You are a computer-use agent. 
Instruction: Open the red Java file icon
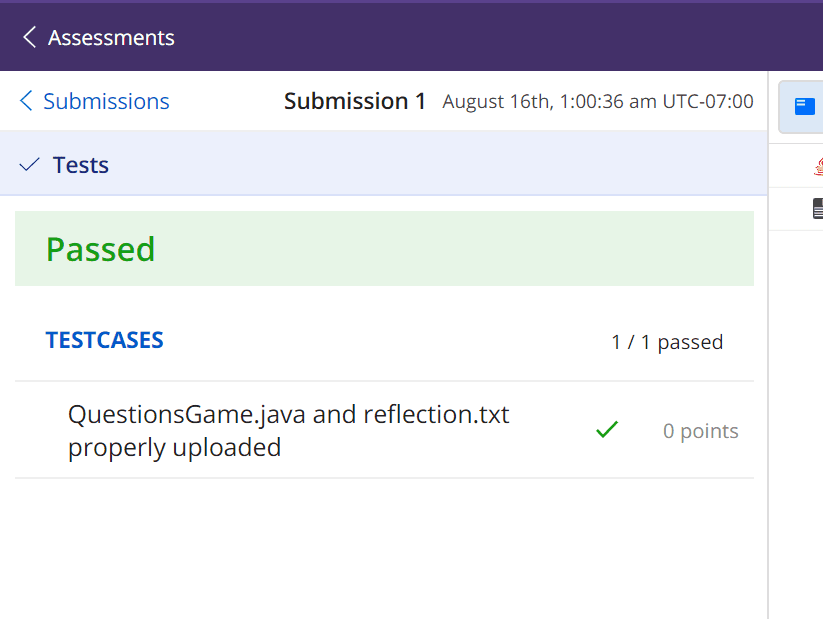tap(818, 166)
